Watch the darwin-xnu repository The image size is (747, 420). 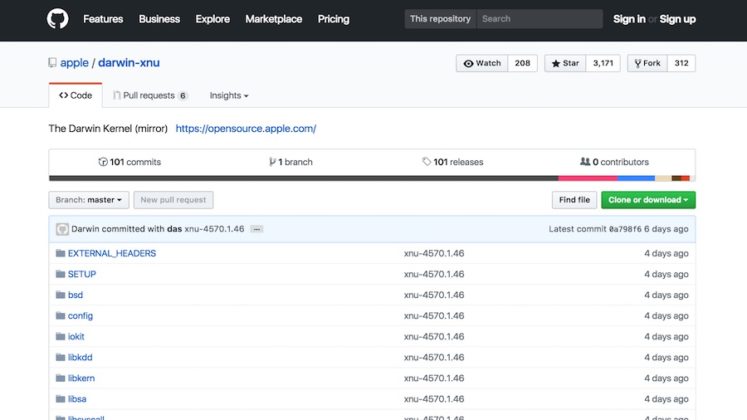(481, 63)
